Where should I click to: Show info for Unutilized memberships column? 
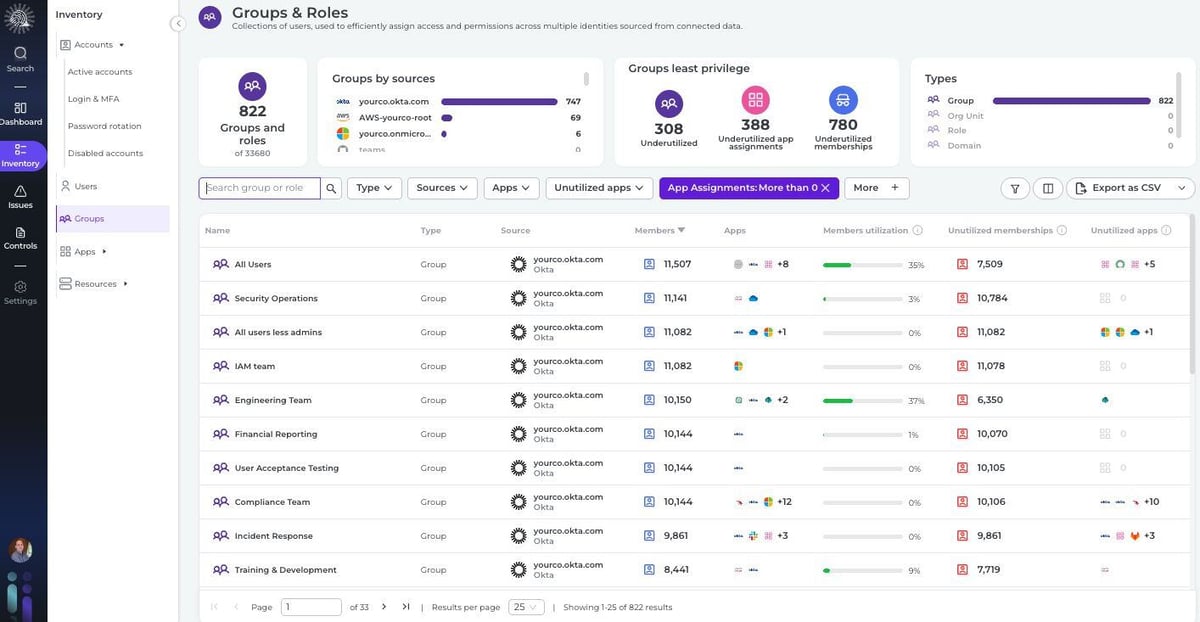coord(1062,230)
